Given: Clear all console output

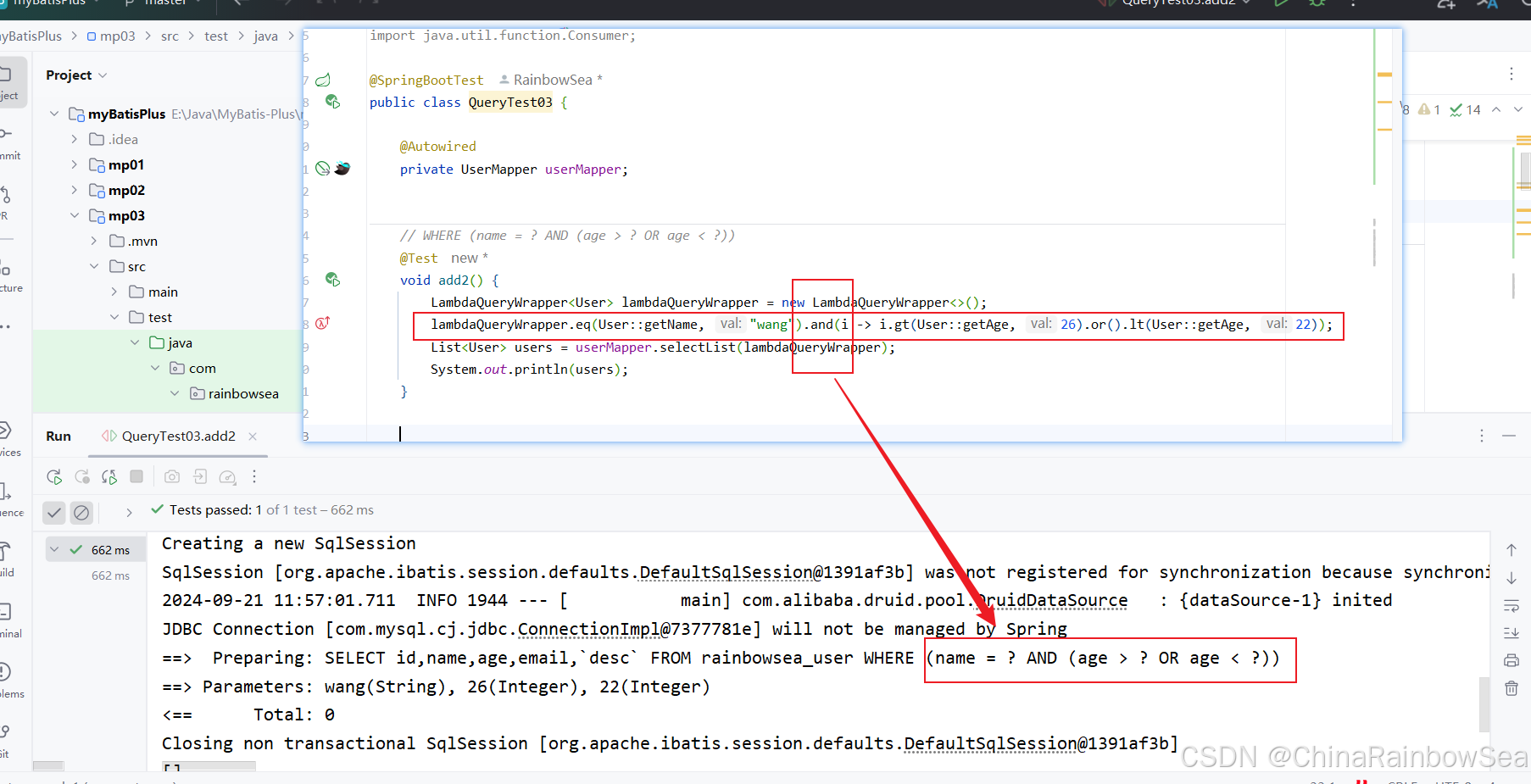Looking at the screenshot, I should 1512,688.
